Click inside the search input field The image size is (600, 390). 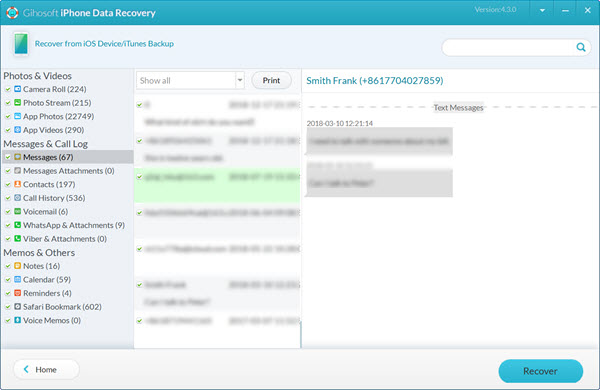[509, 47]
